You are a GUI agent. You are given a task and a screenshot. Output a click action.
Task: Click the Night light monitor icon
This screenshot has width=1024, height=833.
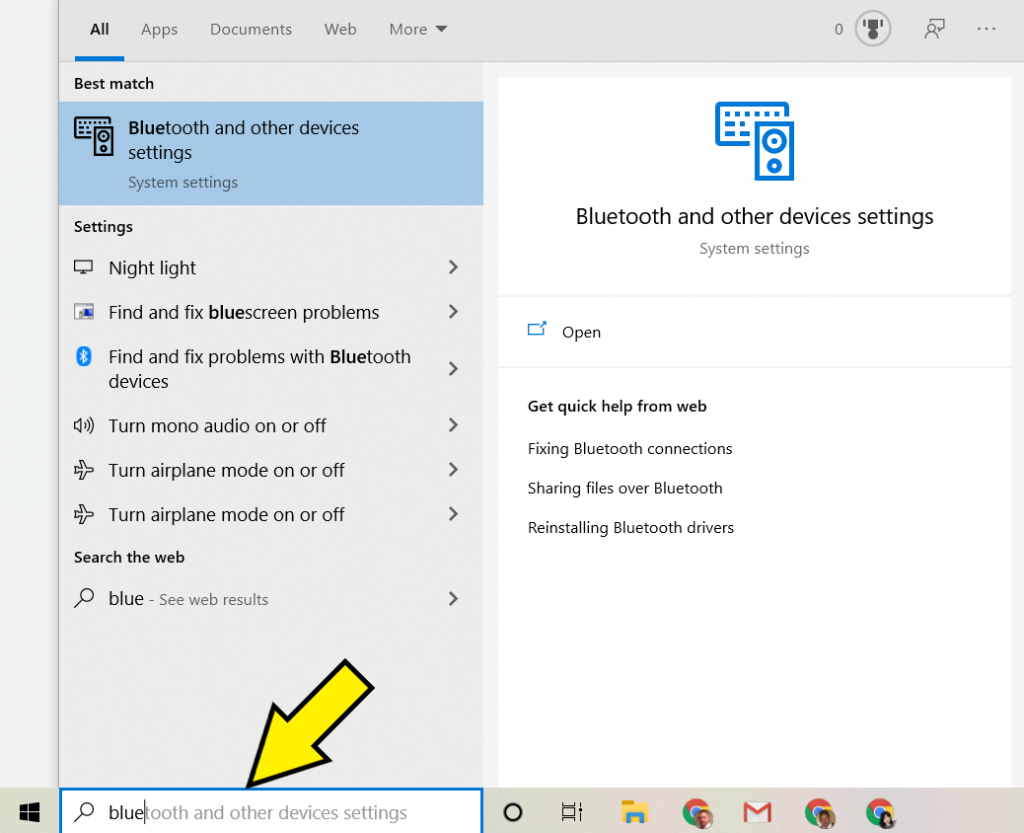point(84,267)
